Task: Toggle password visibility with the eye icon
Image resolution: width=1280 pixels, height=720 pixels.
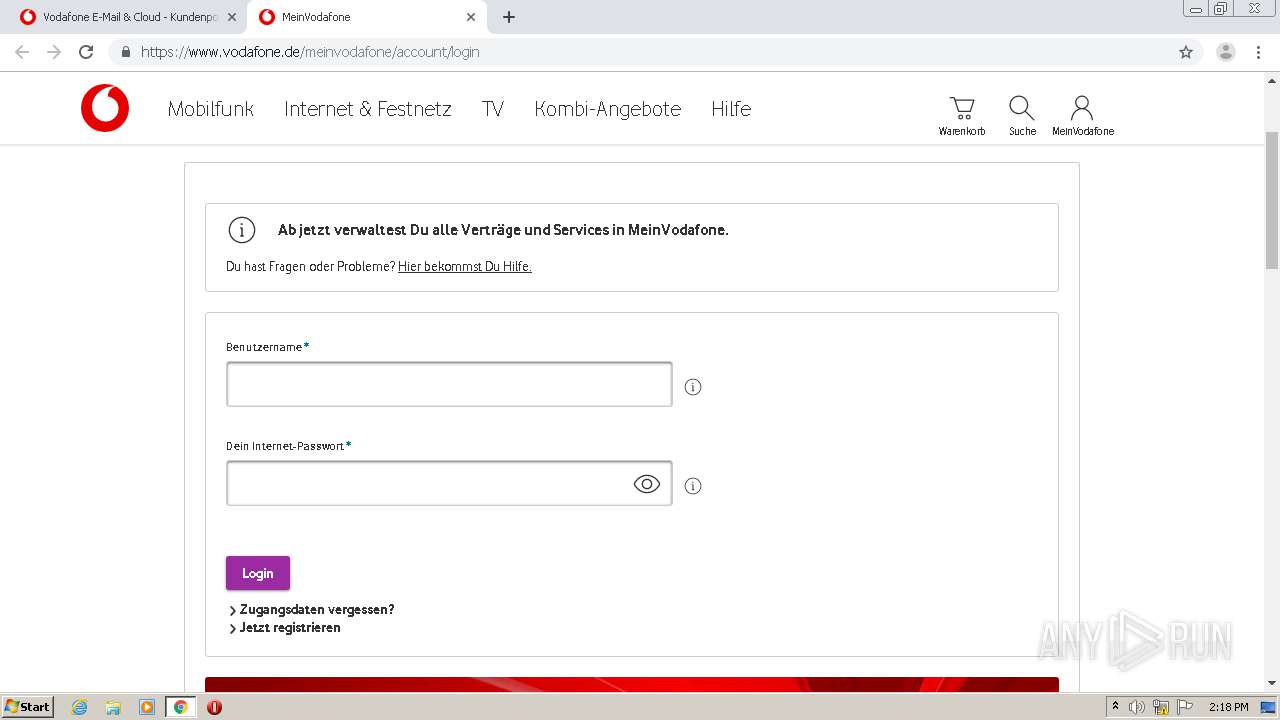Action: tap(647, 484)
